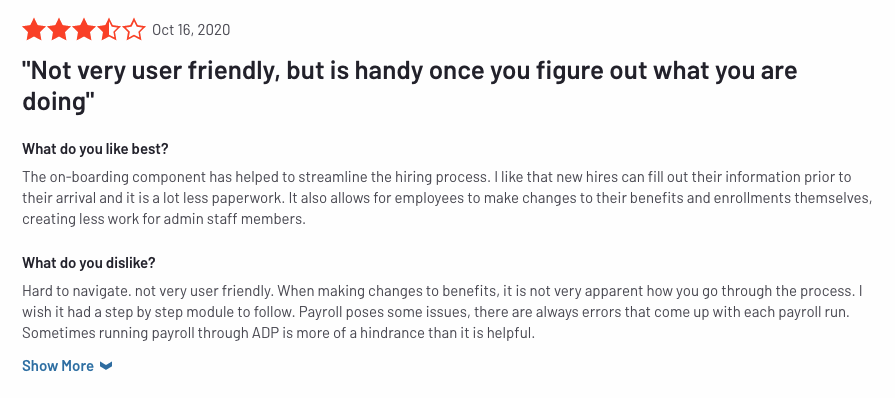Viewport: 895px width, 398px height.
Task: Click the first filled rating star
Action: [x=34, y=30]
